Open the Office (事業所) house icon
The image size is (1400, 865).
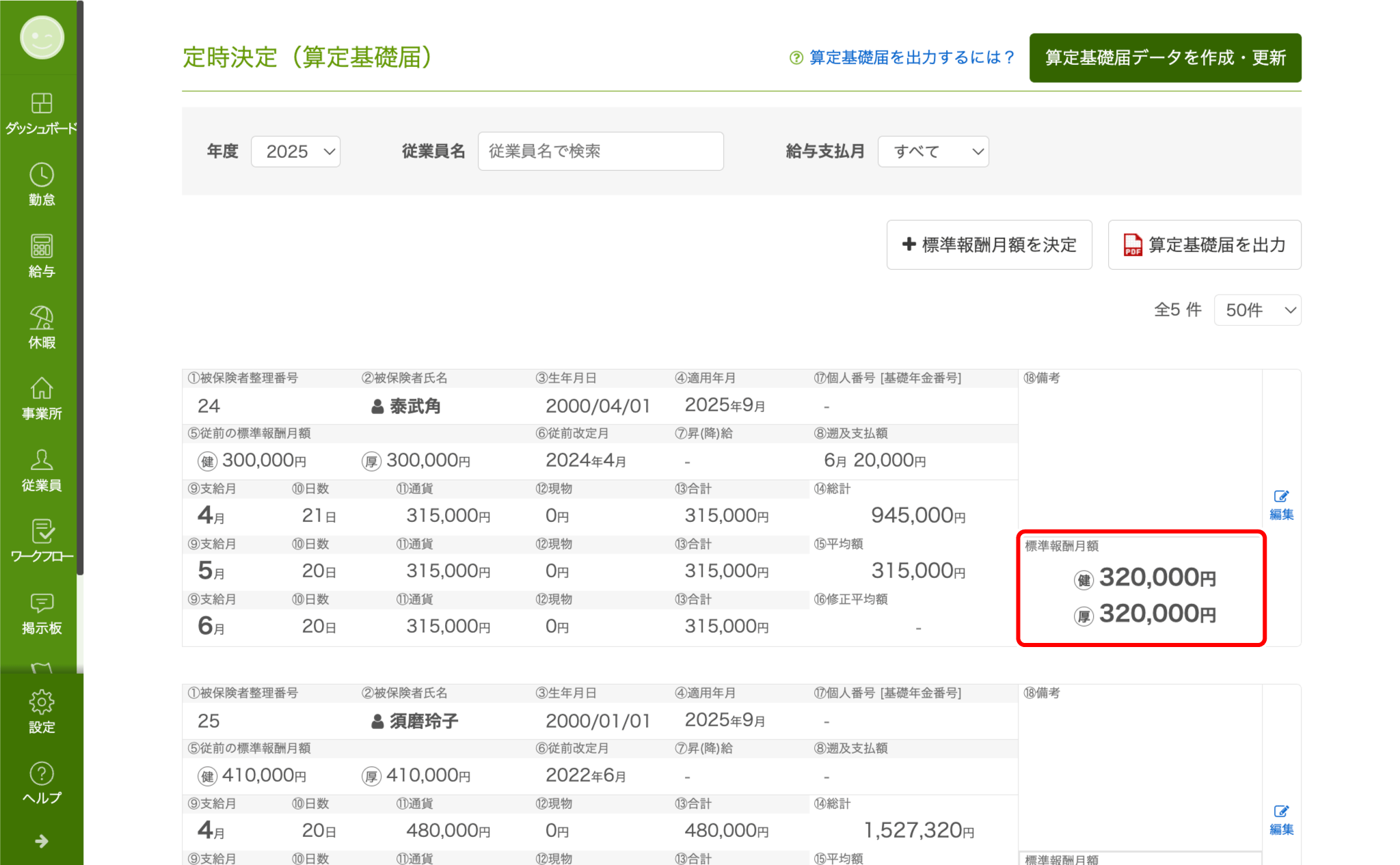(x=42, y=398)
